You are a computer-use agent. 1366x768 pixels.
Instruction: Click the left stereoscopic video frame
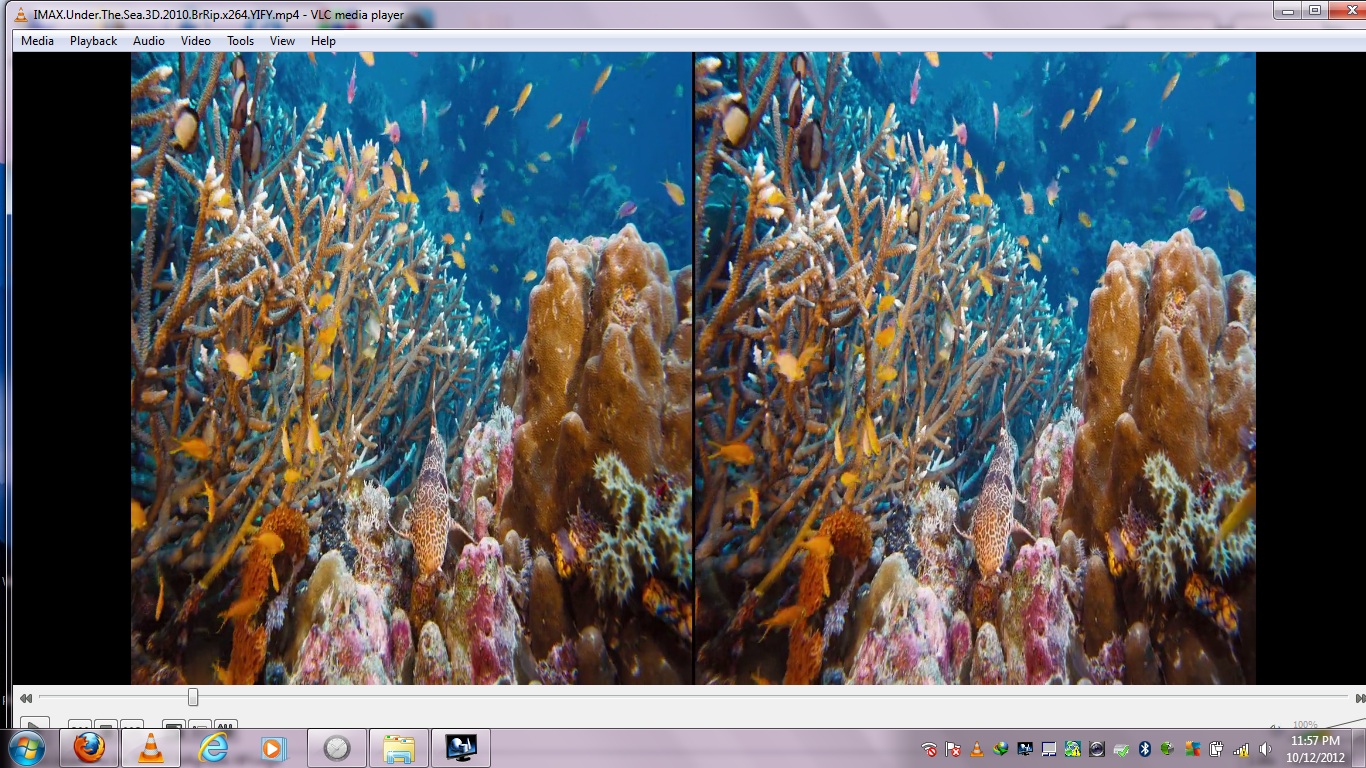(411, 368)
